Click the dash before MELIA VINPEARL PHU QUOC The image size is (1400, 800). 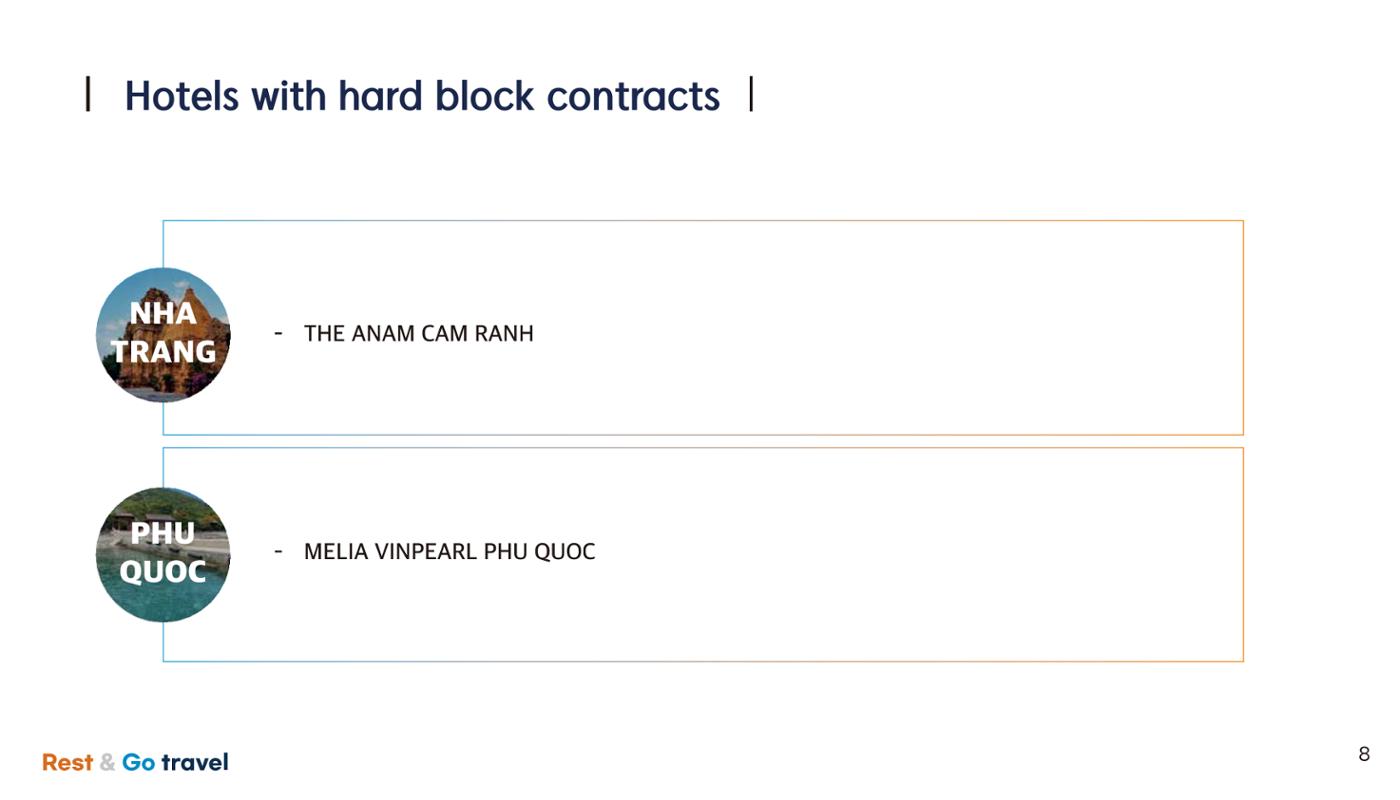coord(279,551)
